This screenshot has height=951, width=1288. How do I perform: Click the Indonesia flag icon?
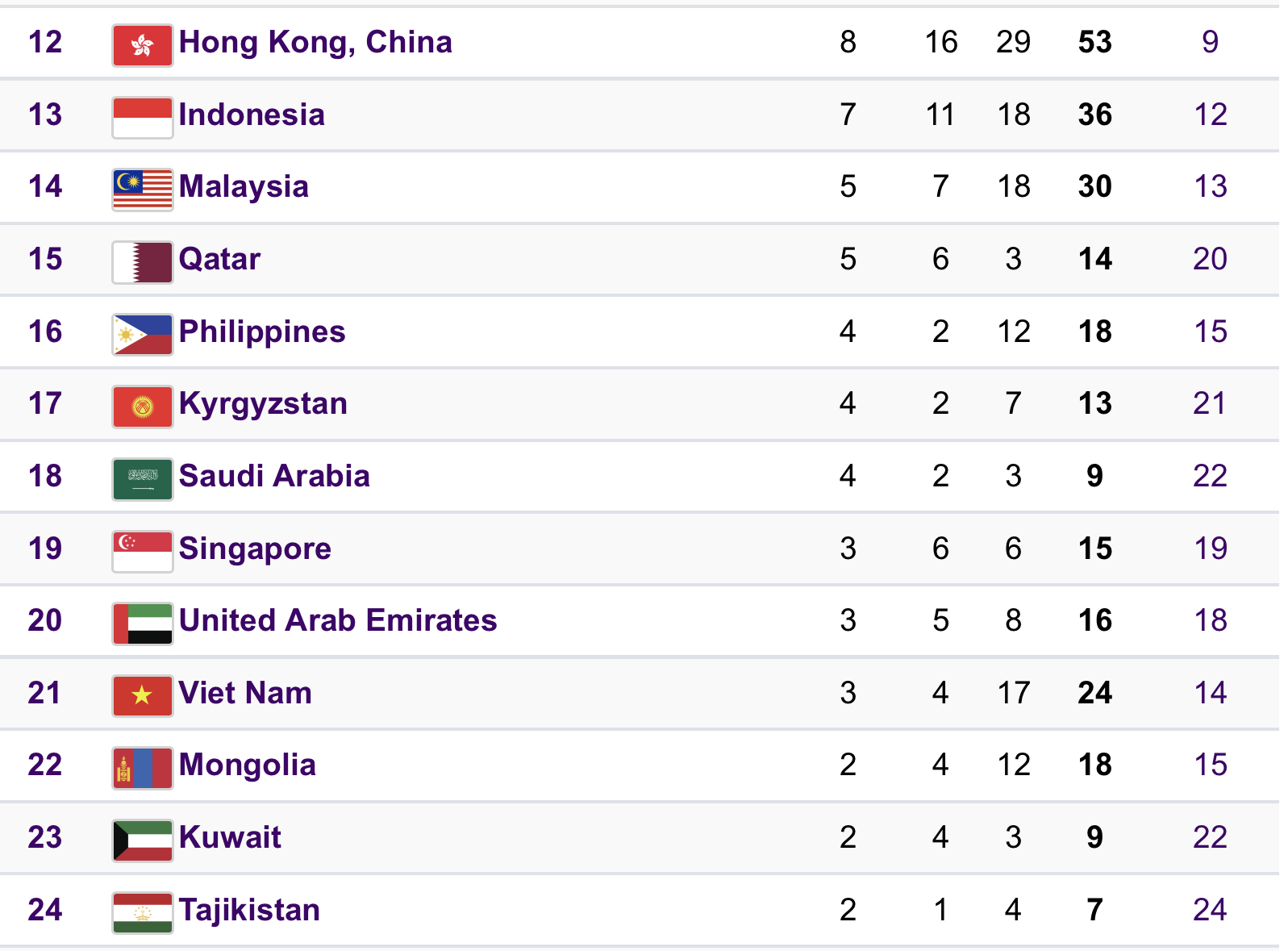[142, 117]
